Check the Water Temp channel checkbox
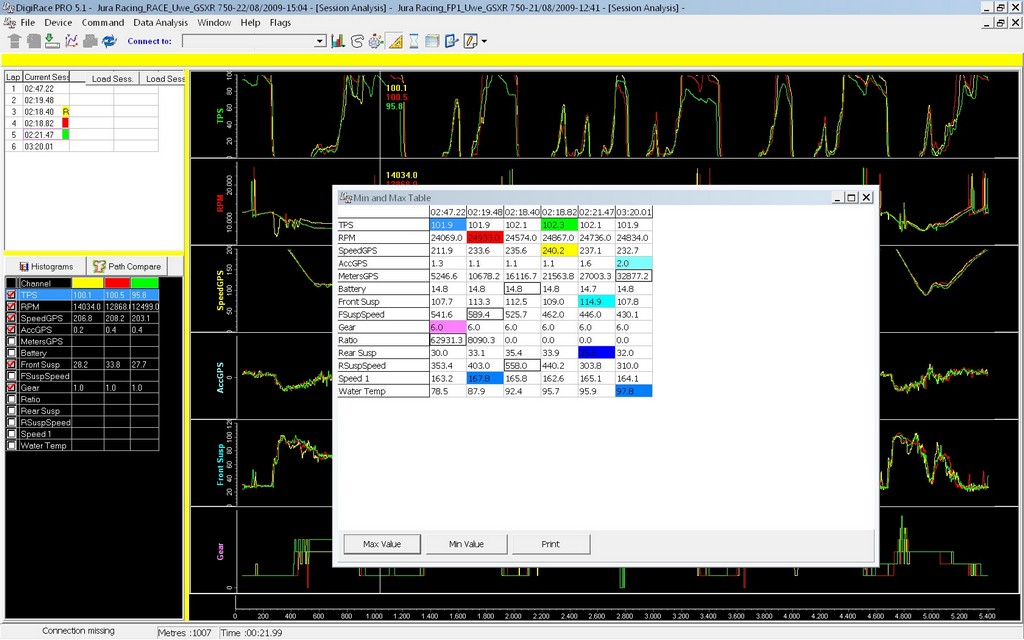 (x=11, y=445)
